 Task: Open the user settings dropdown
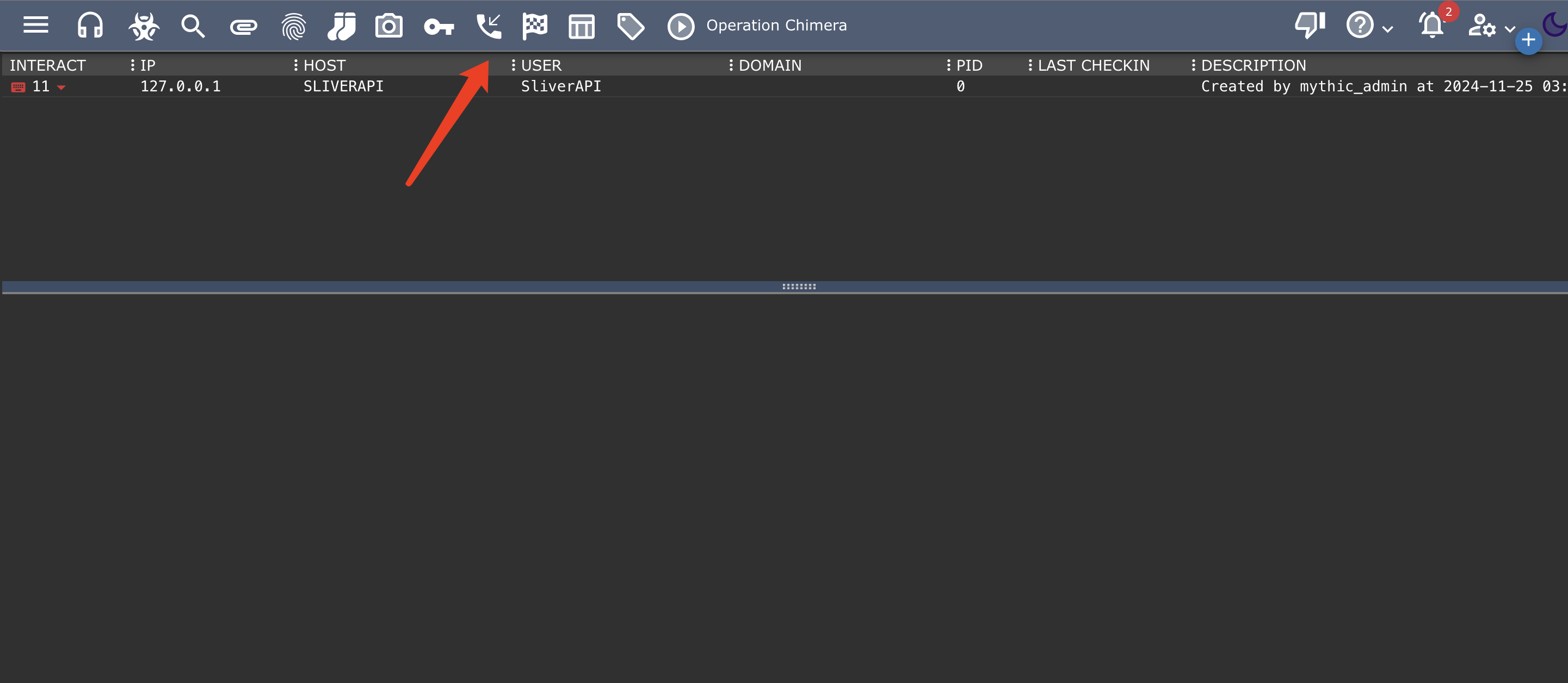pyautogui.click(x=1491, y=26)
